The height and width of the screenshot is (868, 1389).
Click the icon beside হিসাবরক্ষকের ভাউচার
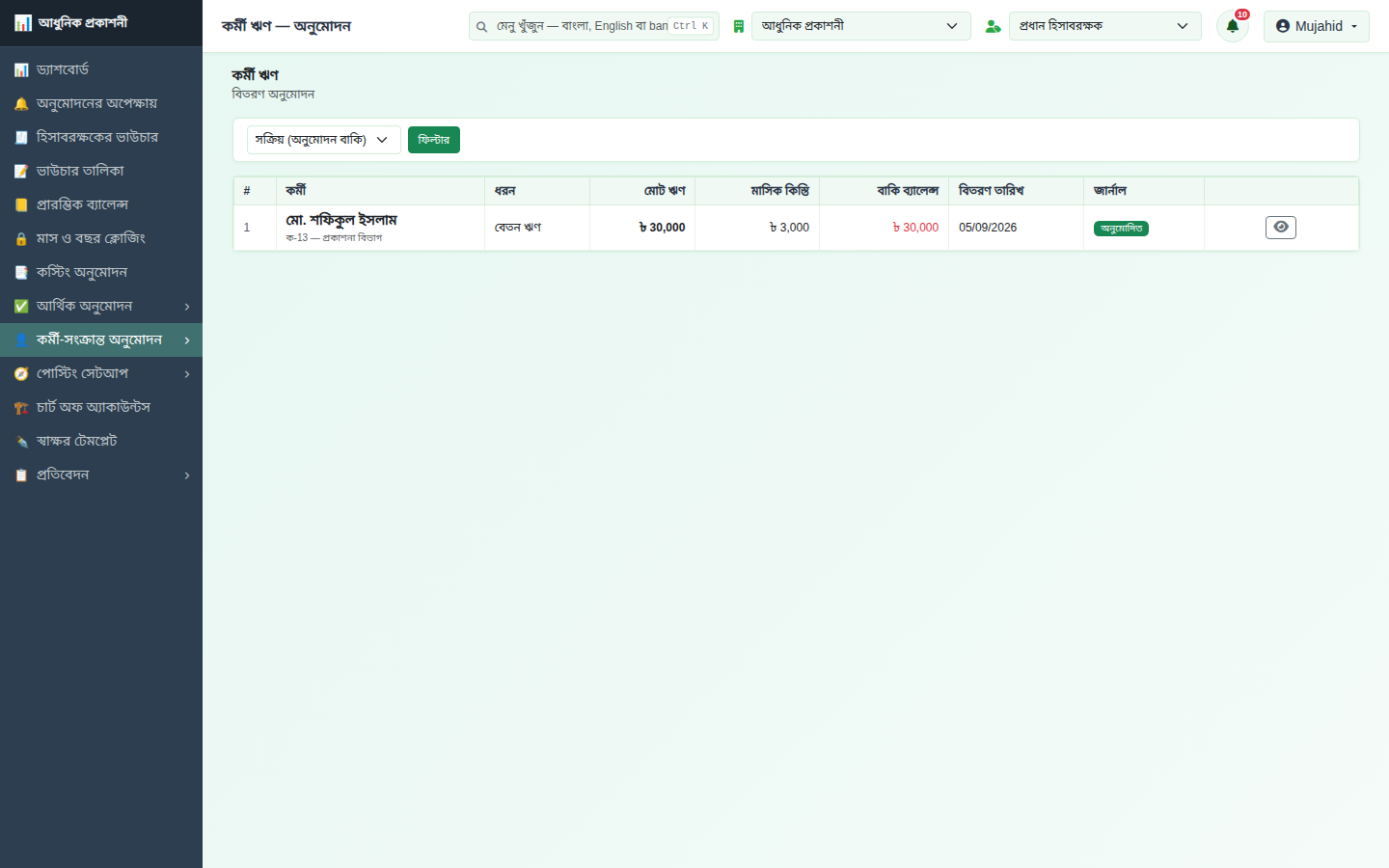pos(21,138)
